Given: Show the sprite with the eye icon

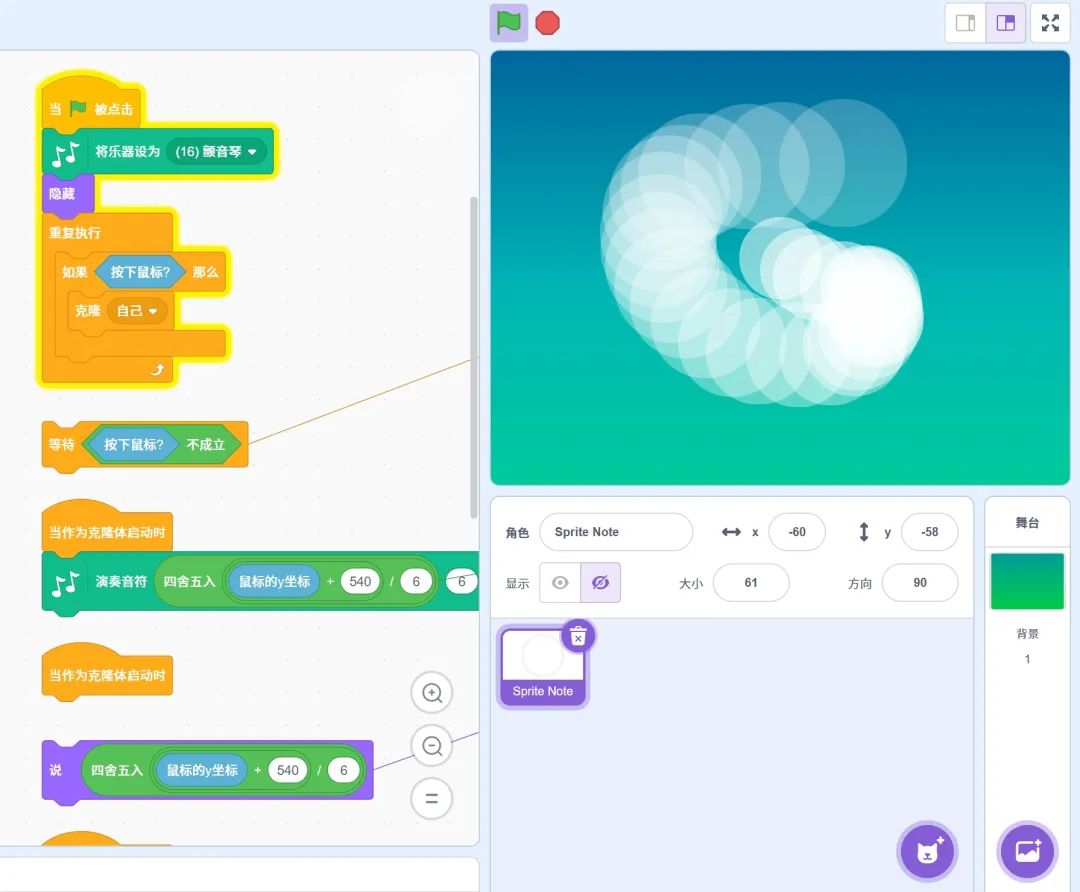Looking at the screenshot, I should point(560,583).
